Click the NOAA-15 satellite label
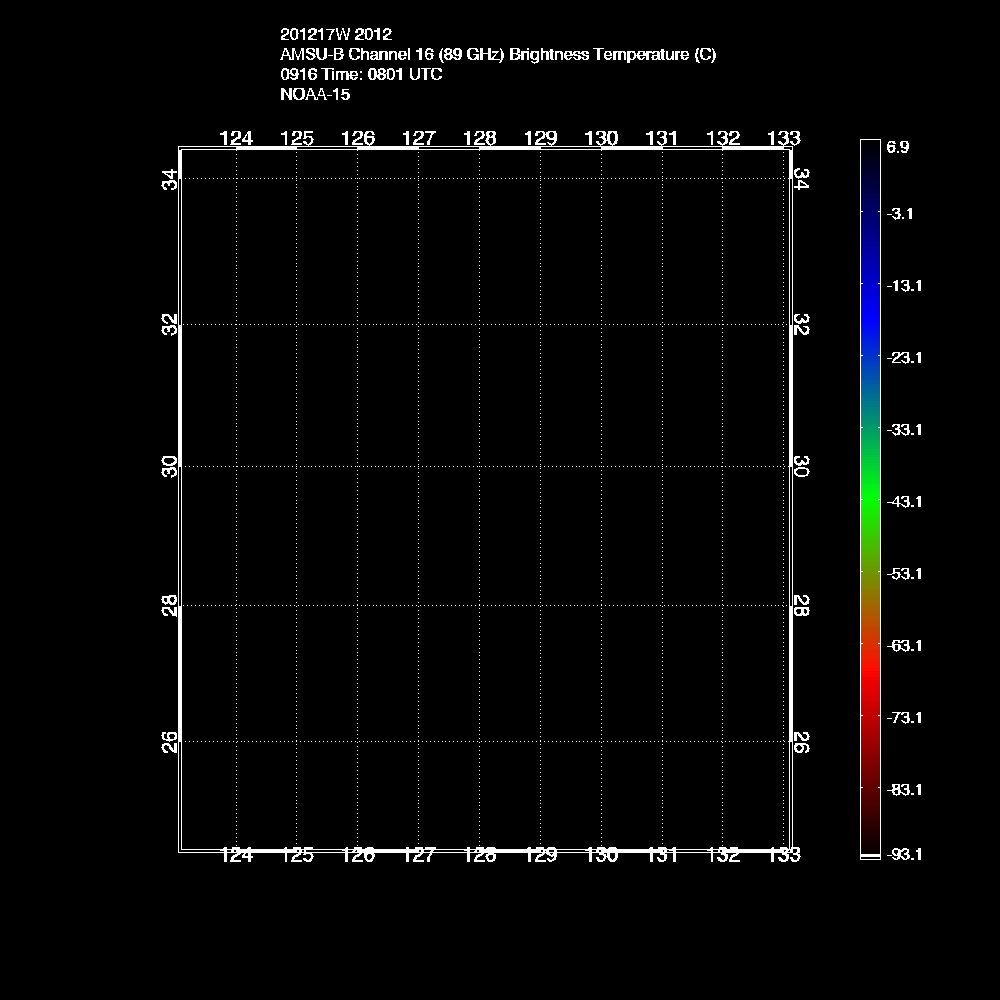Screen dimensions: 1000x1000 [x=315, y=95]
